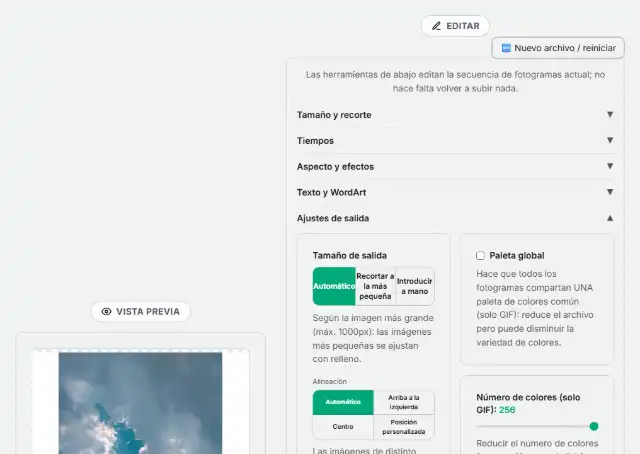Click the eye icon in VISTA PREVIA

click(x=106, y=312)
